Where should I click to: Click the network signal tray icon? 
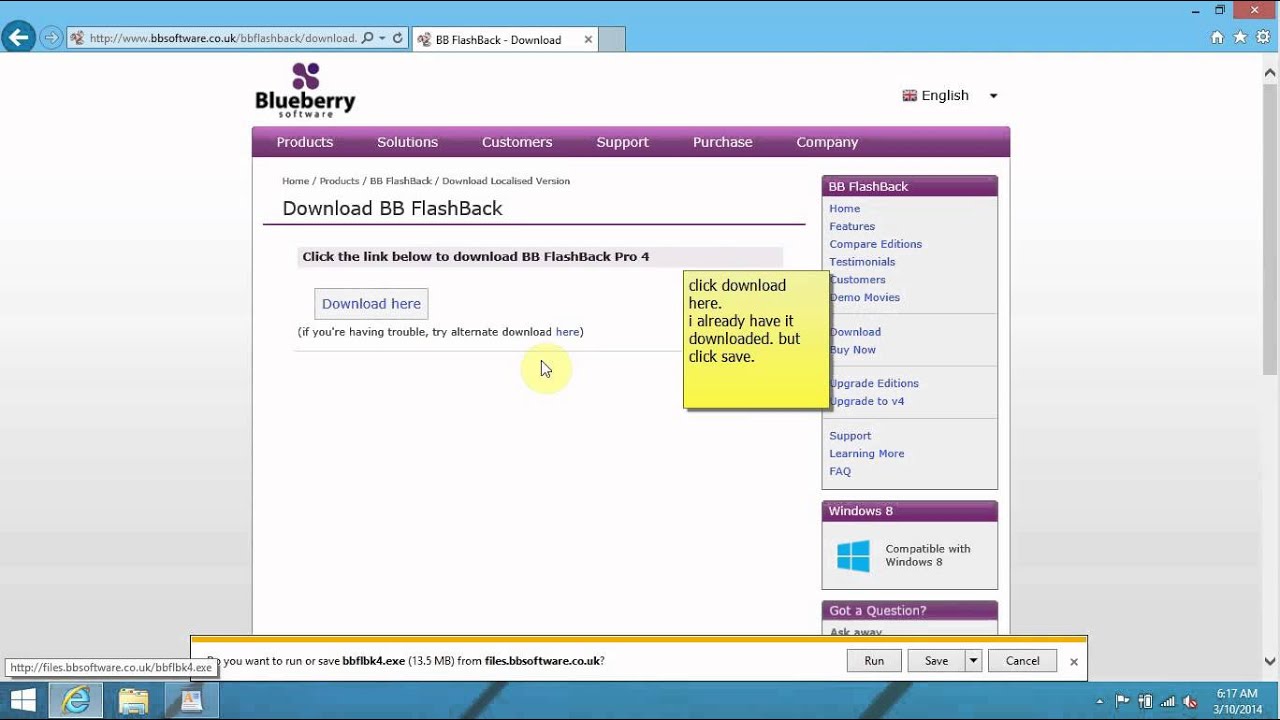(1167, 701)
